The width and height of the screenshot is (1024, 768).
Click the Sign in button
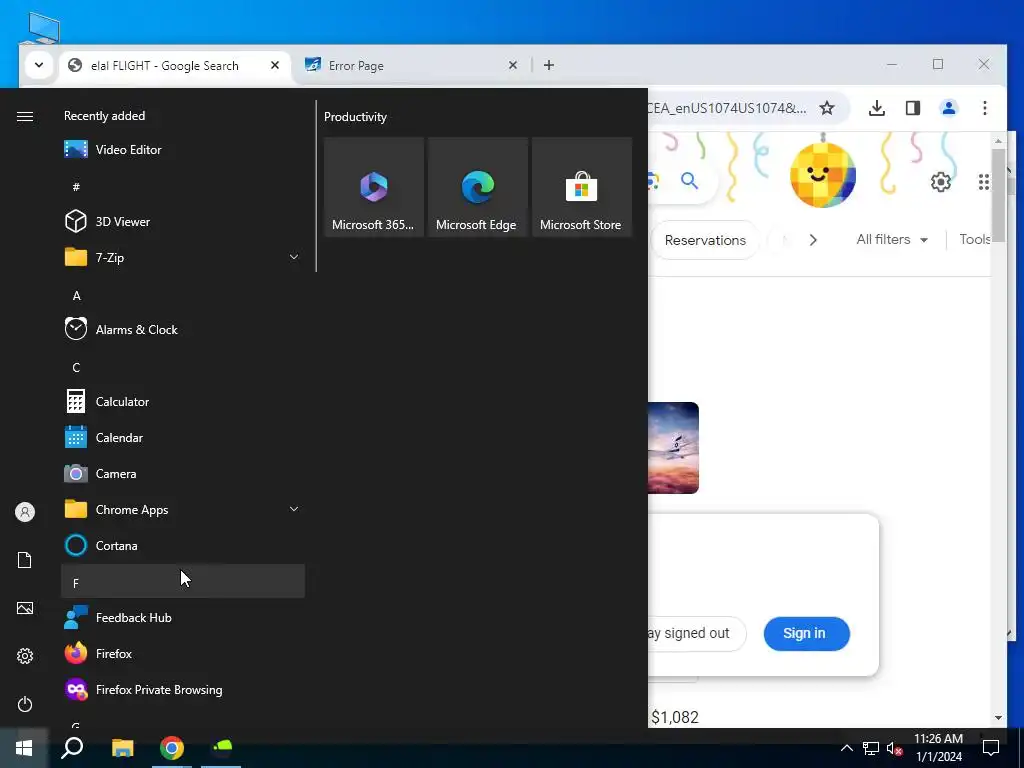coord(807,633)
